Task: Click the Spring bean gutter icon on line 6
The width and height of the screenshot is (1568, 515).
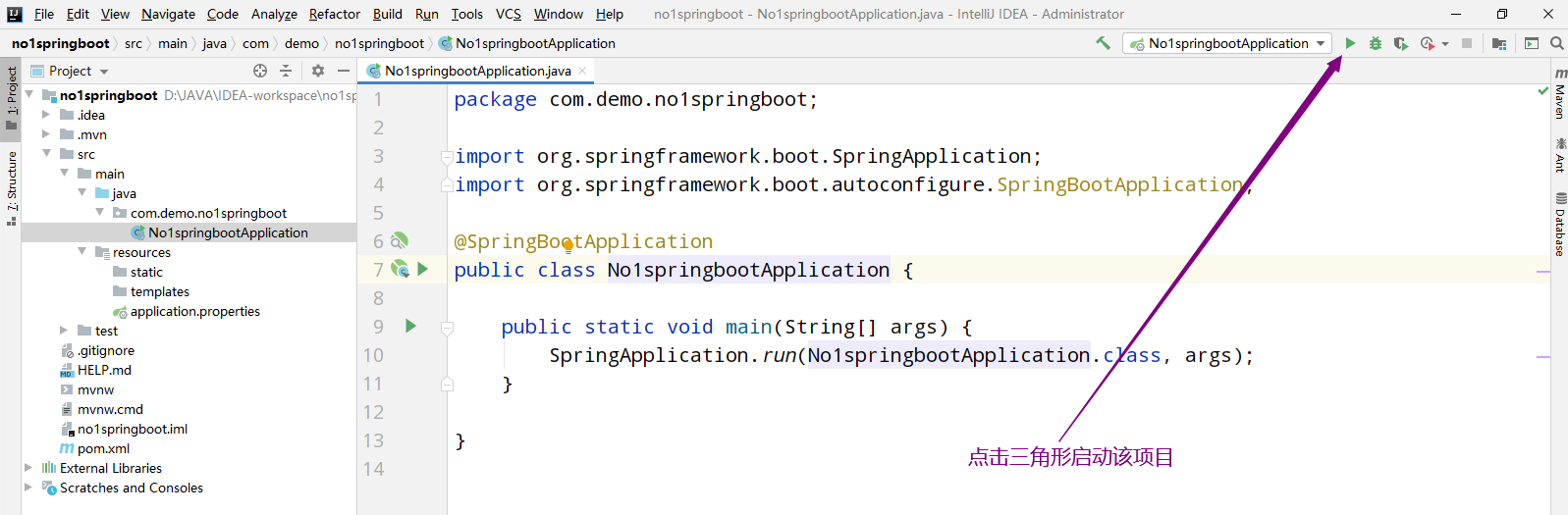Action: [x=399, y=240]
